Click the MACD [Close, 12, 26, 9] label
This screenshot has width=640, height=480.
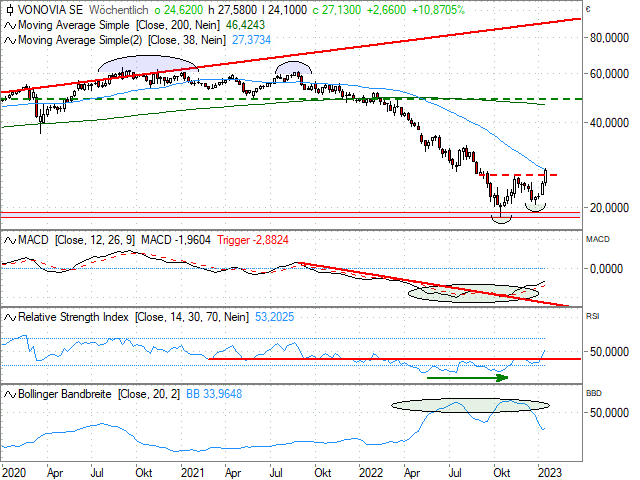[76, 240]
